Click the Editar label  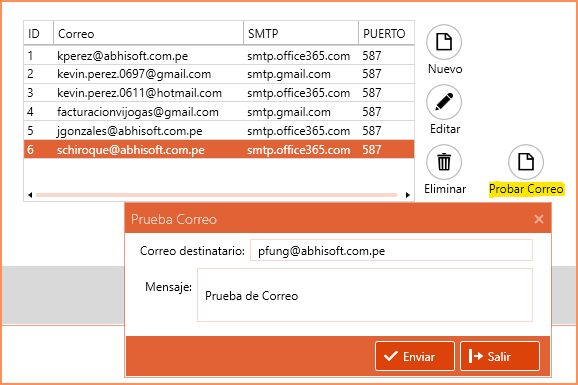pyautogui.click(x=445, y=129)
